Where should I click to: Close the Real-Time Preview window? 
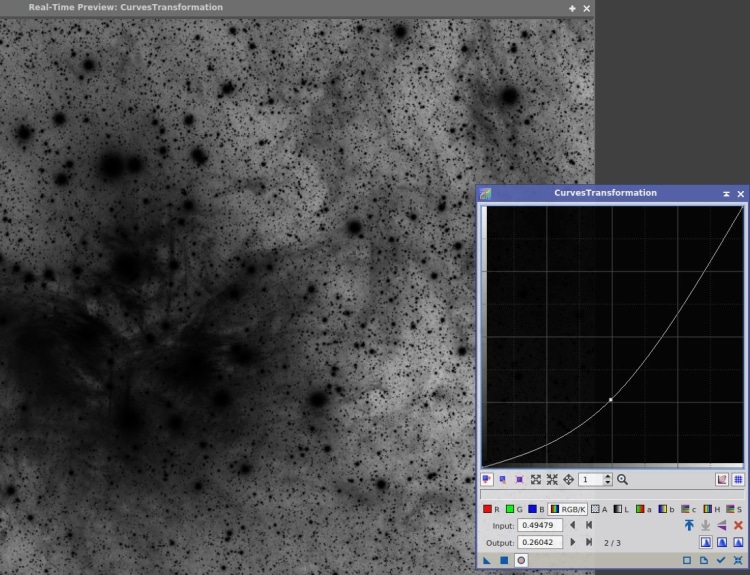[586, 8]
